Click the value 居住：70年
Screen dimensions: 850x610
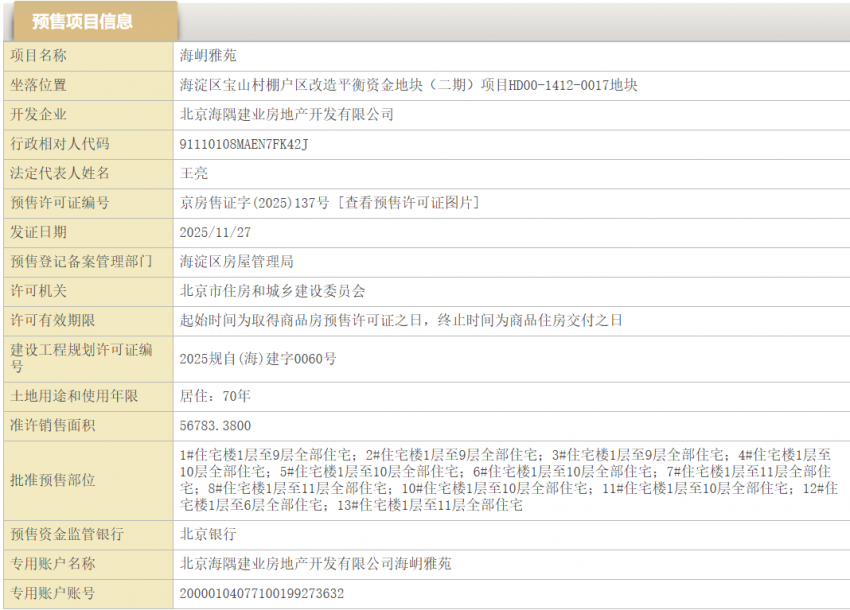(x=215, y=396)
